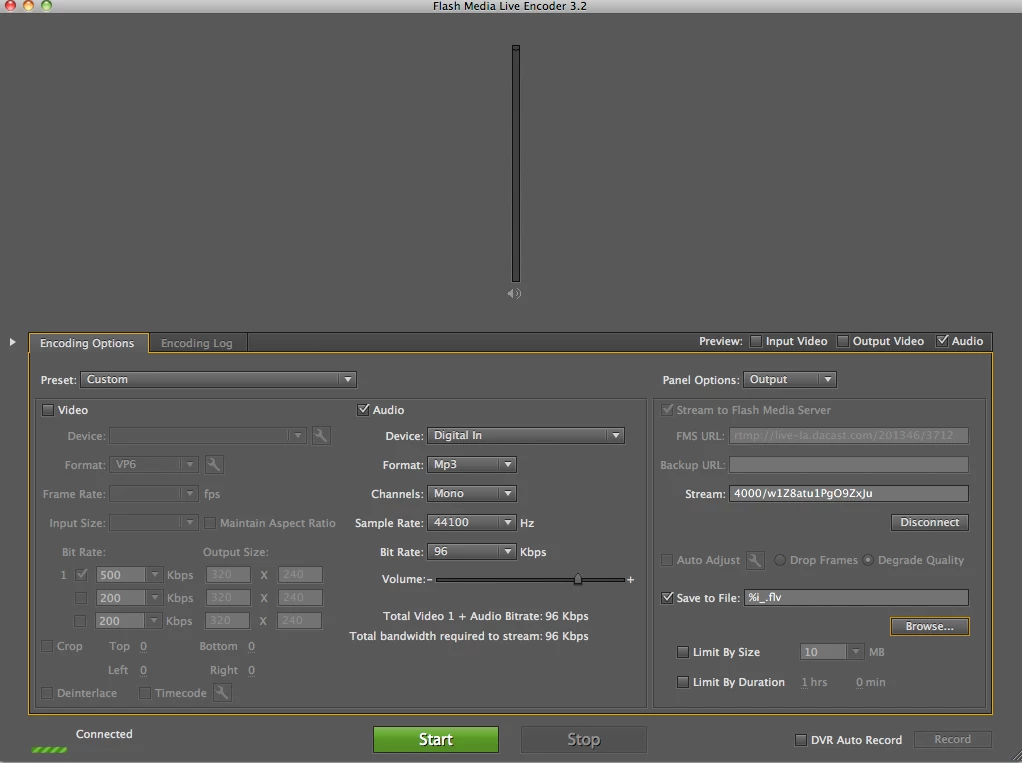The image size is (1022, 763).
Task: Switch to Encoding Log tab
Action: 197,343
